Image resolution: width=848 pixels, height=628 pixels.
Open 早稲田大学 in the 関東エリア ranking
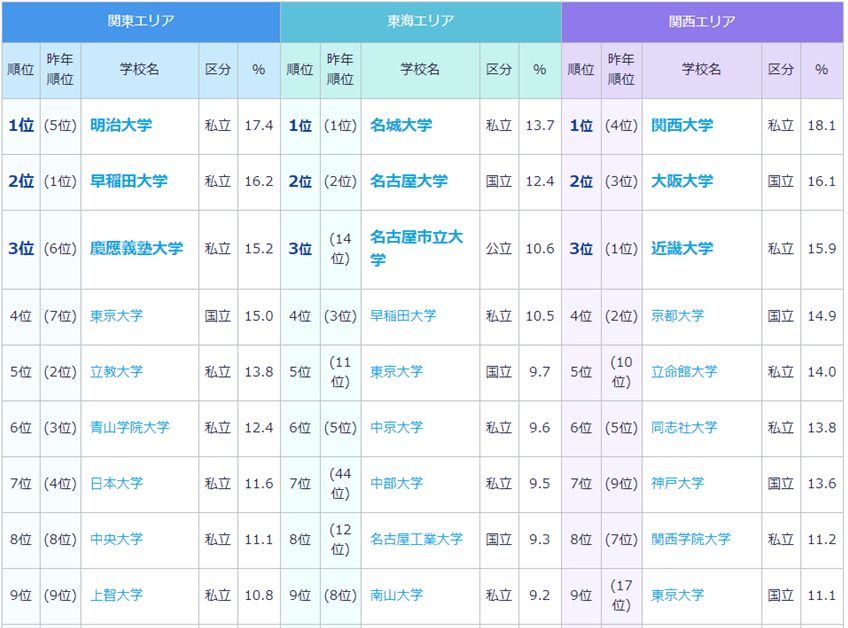pos(129,181)
